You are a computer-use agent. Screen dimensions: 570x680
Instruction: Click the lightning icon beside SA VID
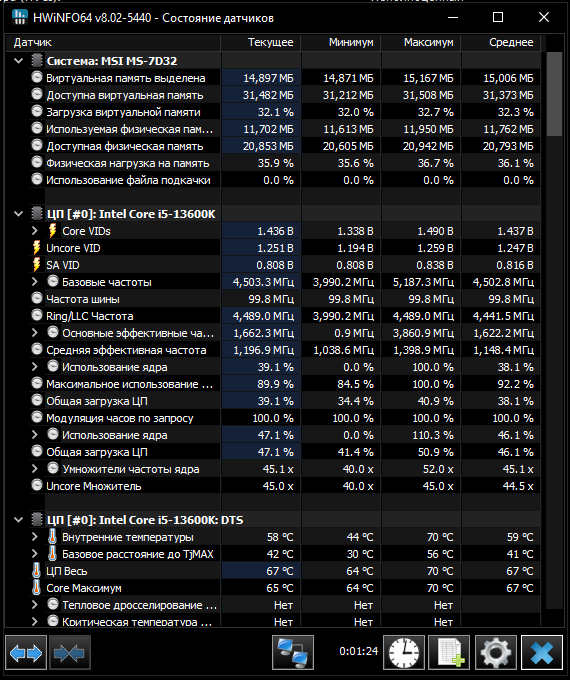37,265
